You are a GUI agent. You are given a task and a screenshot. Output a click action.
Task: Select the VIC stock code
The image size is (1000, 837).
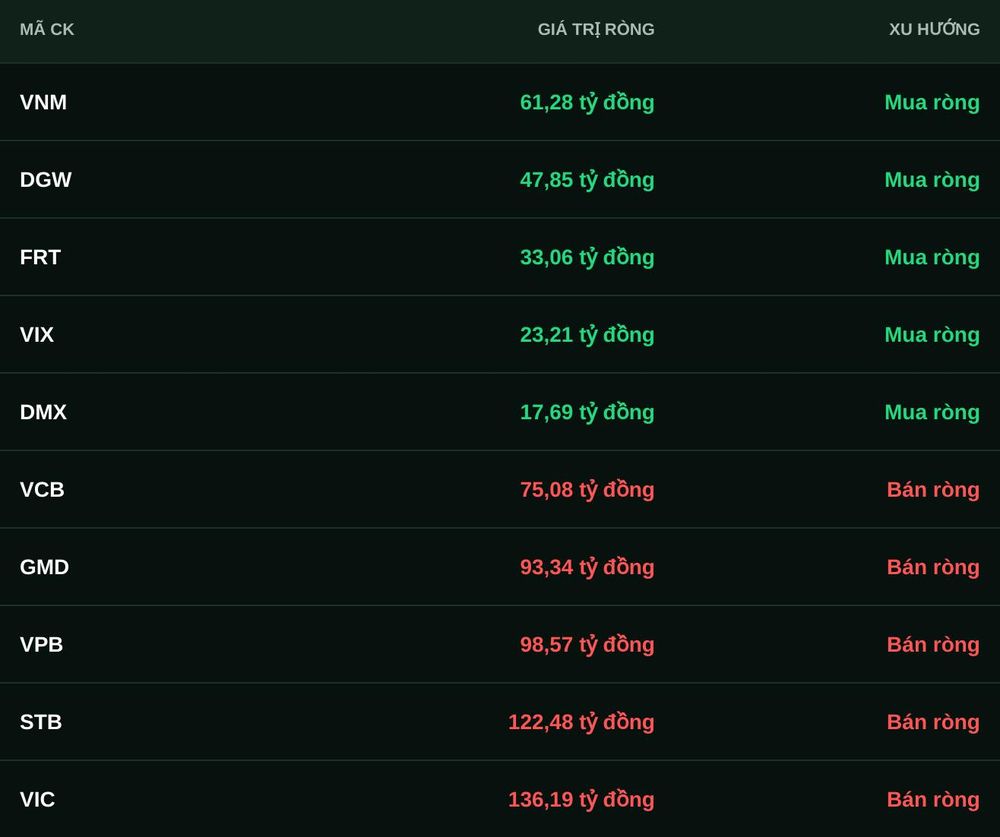[x=37, y=799]
